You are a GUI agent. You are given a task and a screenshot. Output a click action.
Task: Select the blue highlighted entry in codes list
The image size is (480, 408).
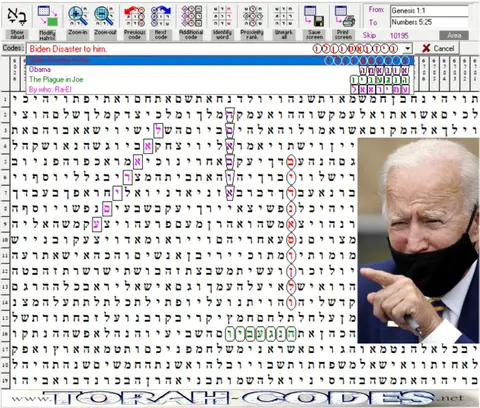click(x=220, y=60)
